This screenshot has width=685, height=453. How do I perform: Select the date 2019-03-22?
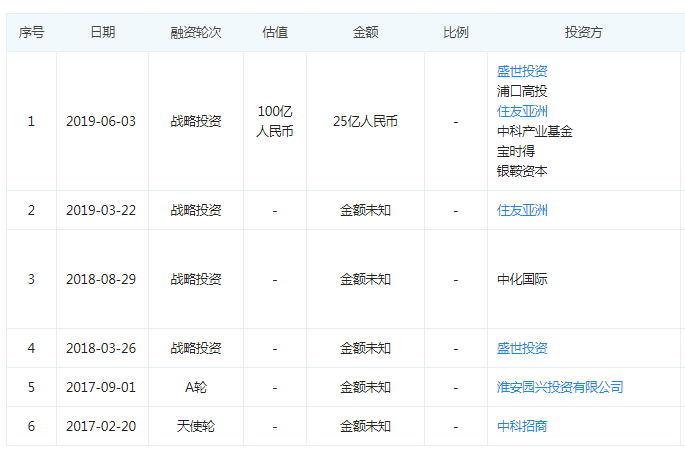[x=101, y=211]
